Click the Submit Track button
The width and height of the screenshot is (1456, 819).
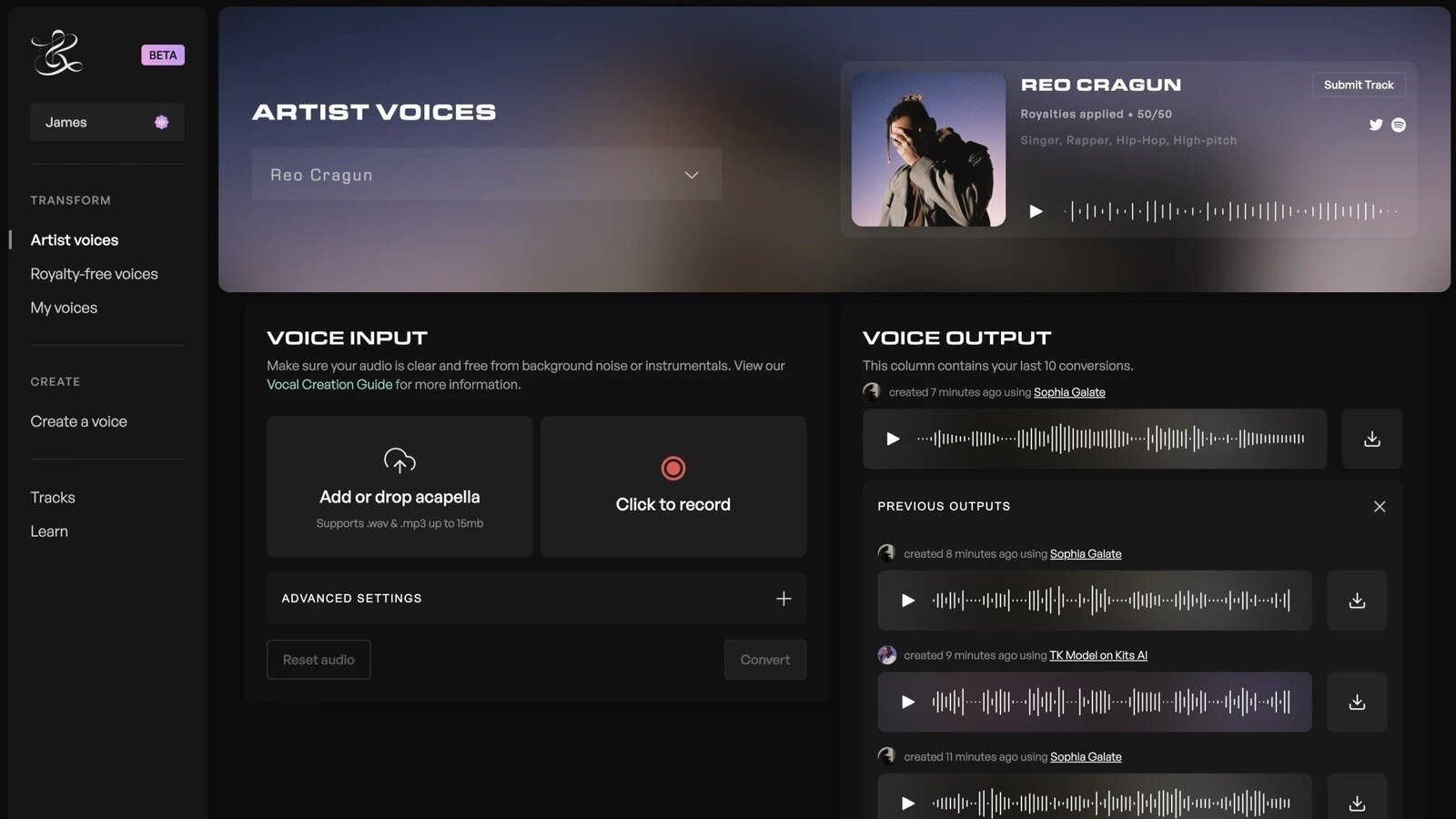(x=1358, y=85)
